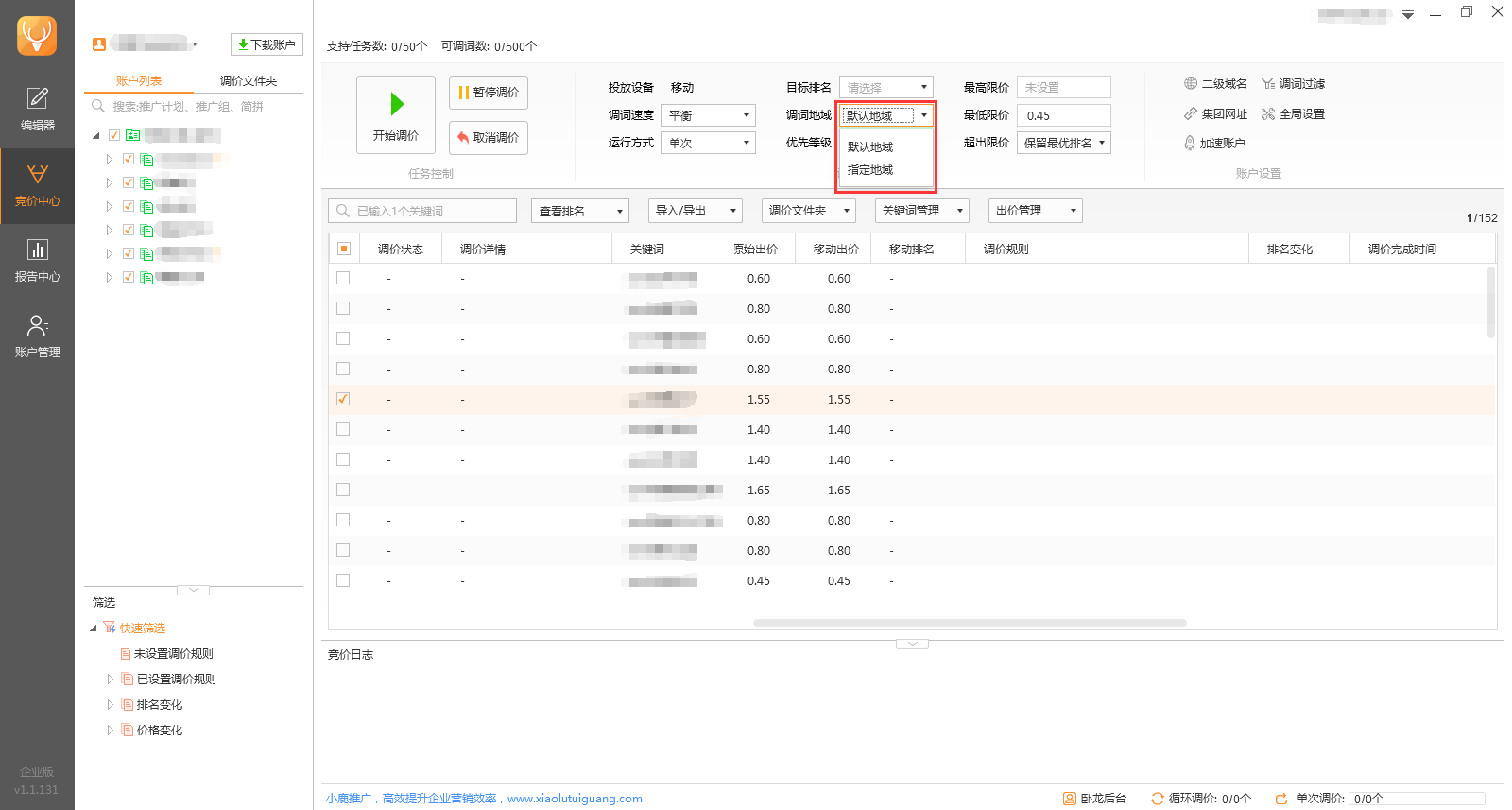Open the 超出限价 保留最优排名 dropdown
The width and height of the screenshot is (1512, 810).
click(x=1064, y=143)
